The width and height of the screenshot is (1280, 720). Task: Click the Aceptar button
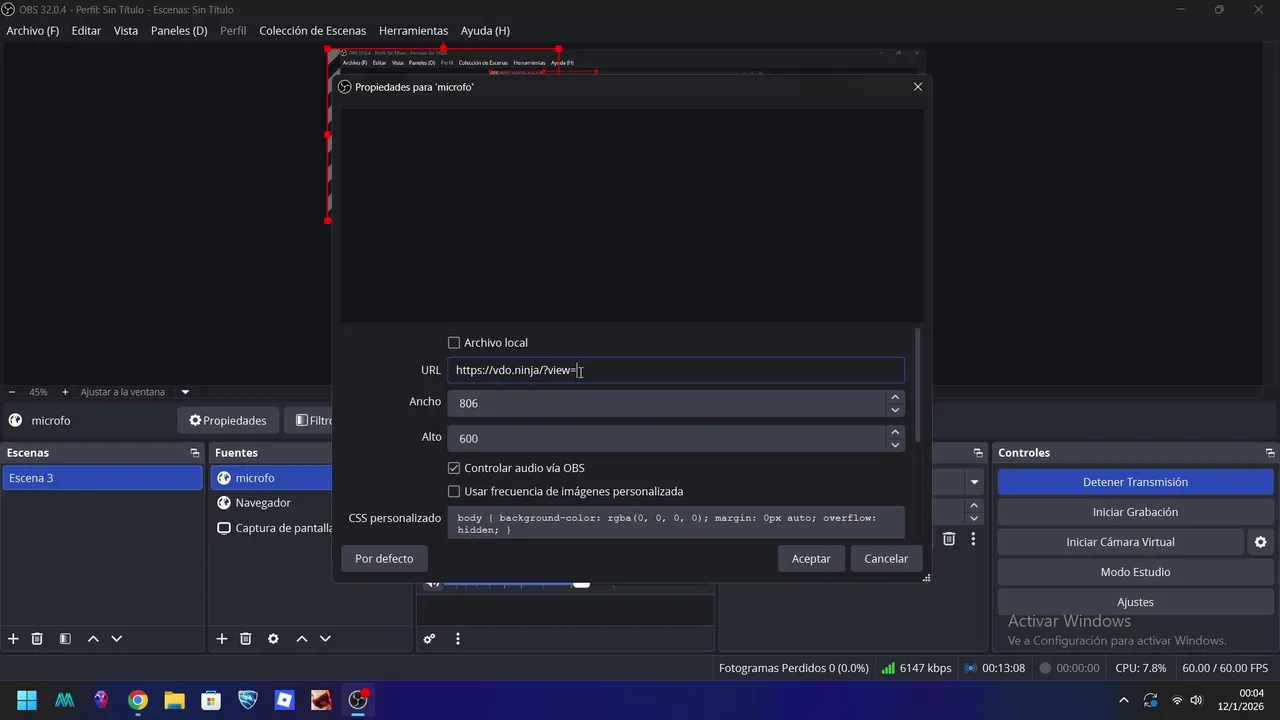click(x=811, y=559)
